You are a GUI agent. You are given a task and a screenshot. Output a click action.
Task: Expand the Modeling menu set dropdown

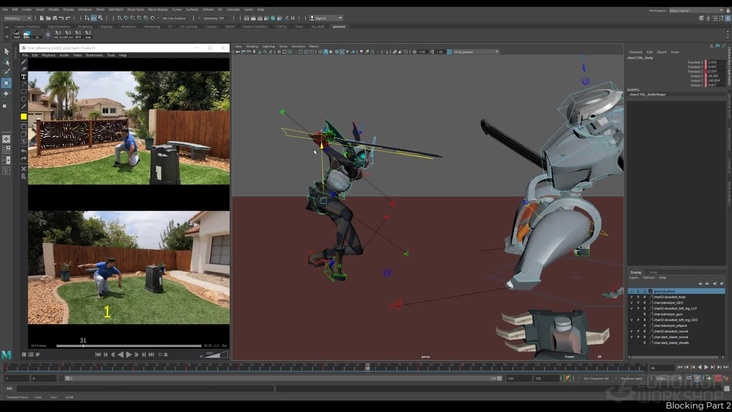pyautogui.click(x=18, y=18)
